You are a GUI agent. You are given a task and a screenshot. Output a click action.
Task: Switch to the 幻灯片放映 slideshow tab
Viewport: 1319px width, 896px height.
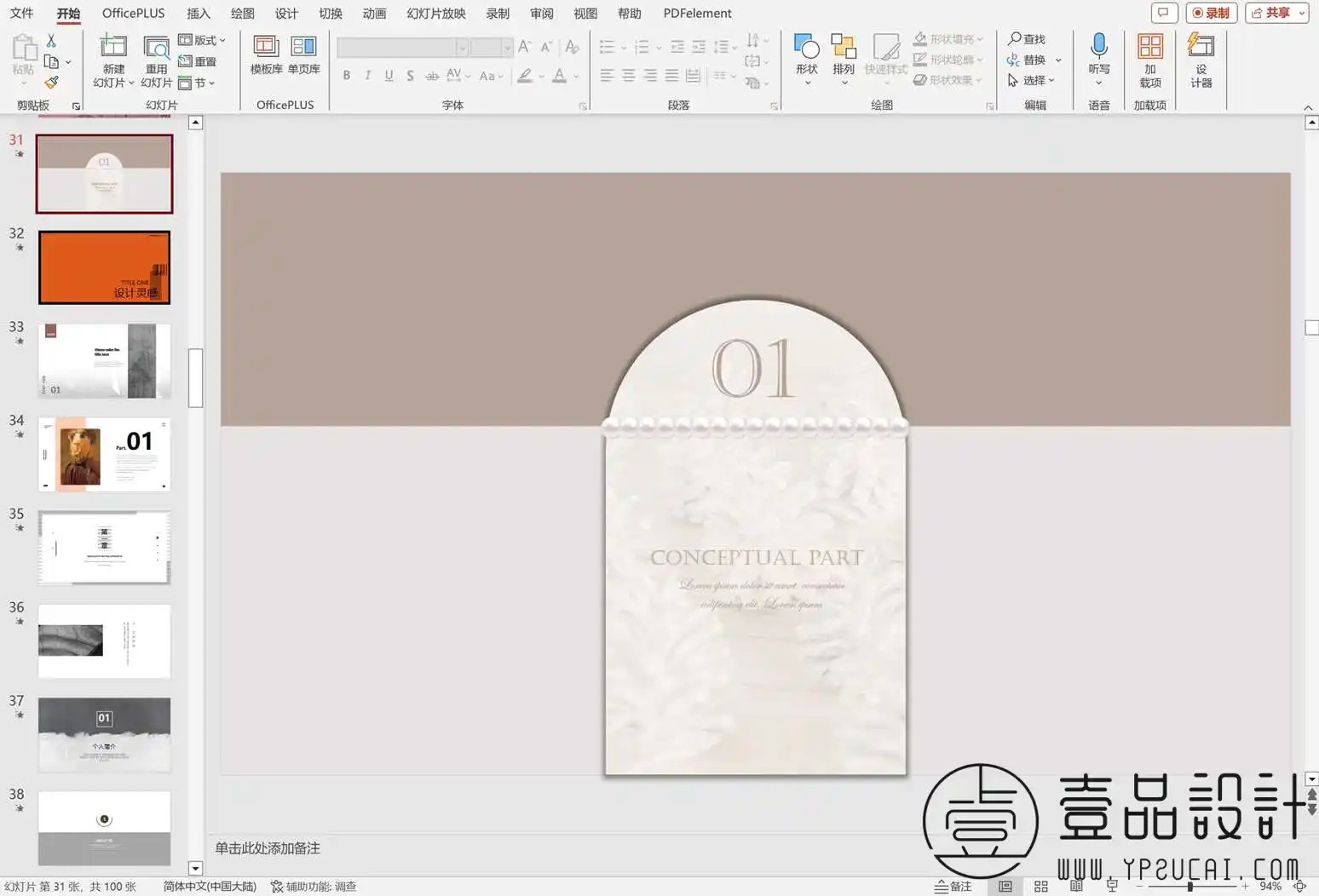[436, 13]
